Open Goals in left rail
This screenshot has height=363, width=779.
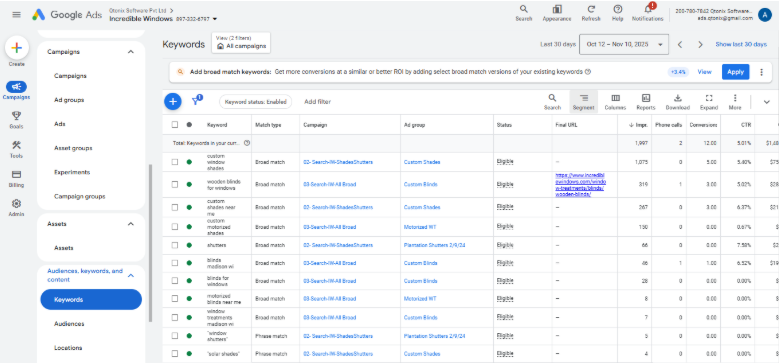(16, 119)
